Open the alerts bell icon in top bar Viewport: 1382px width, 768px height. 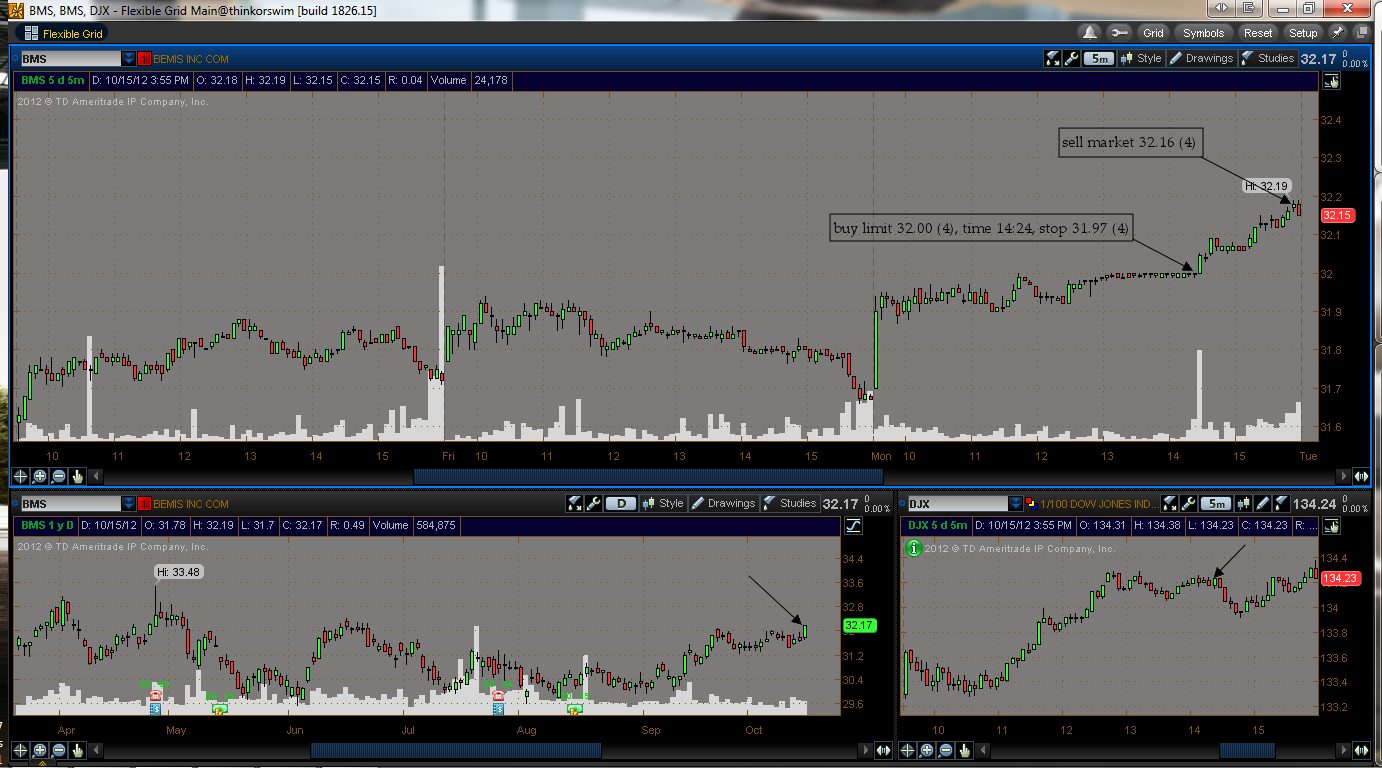point(1089,33)
